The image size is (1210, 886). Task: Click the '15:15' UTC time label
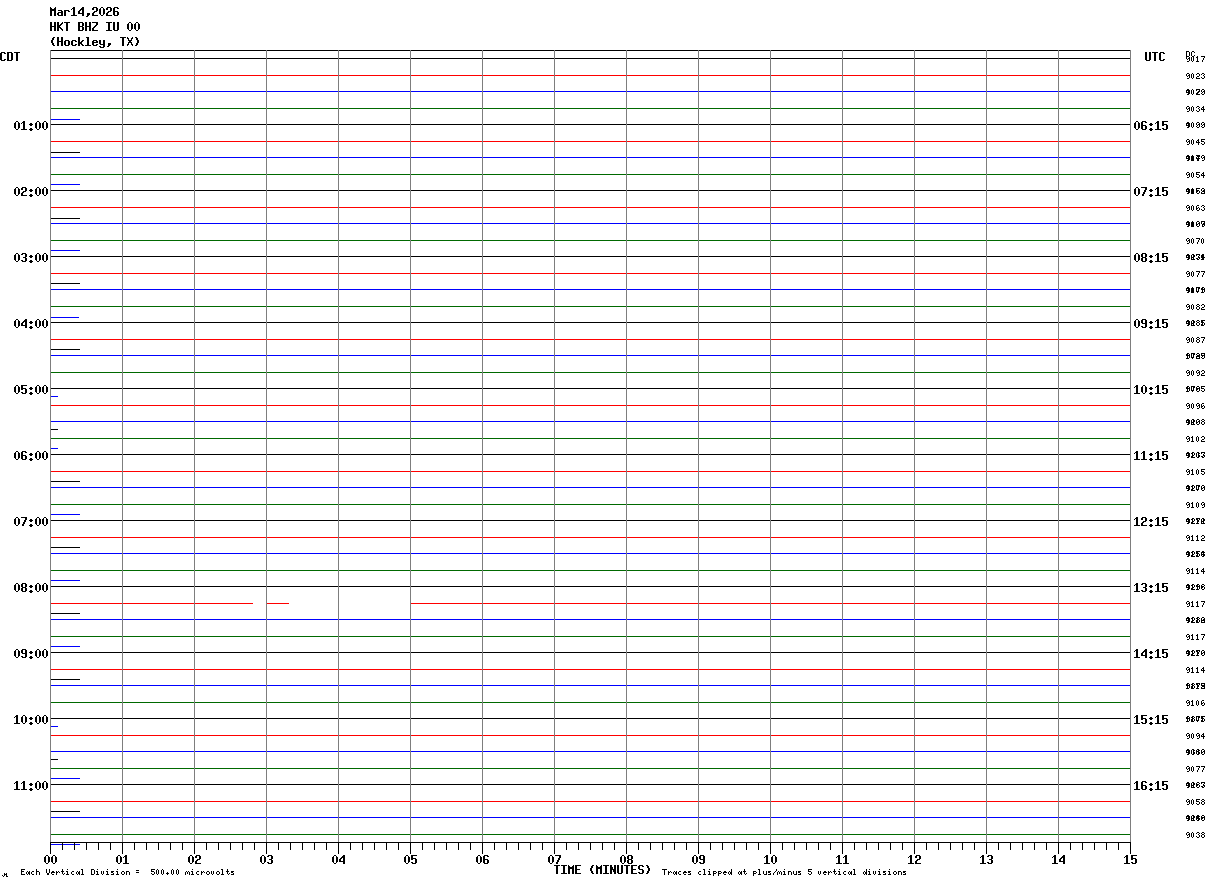tap(1151, 720)
